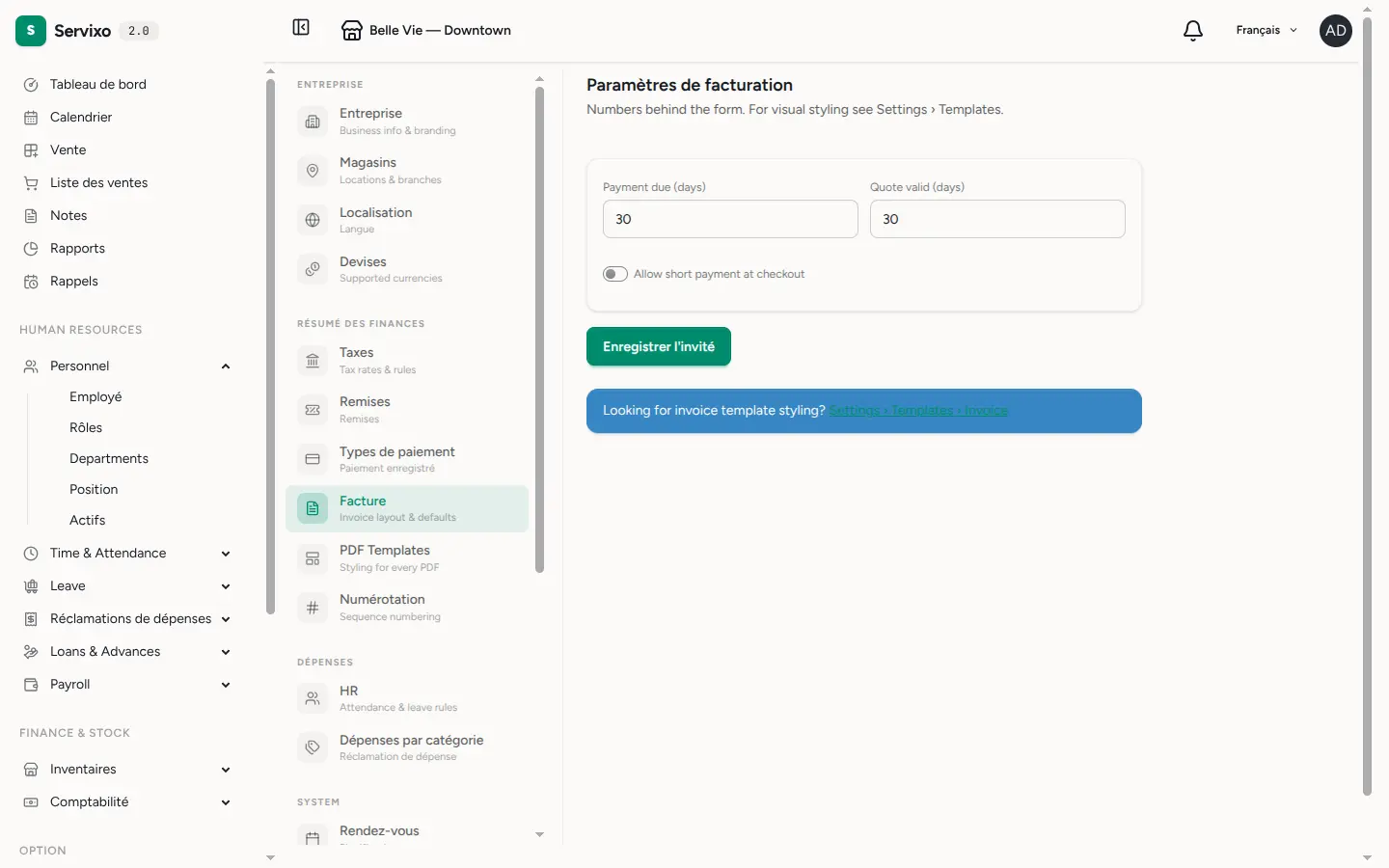Click the Payment due days field

[x=730, y=219]
